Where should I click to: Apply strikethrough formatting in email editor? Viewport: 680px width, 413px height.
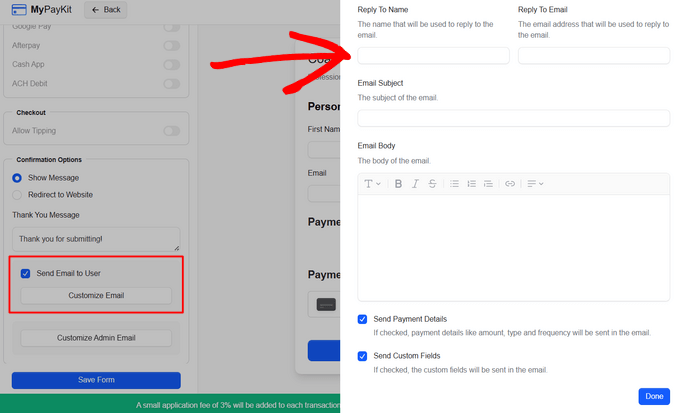pos(432,184)
